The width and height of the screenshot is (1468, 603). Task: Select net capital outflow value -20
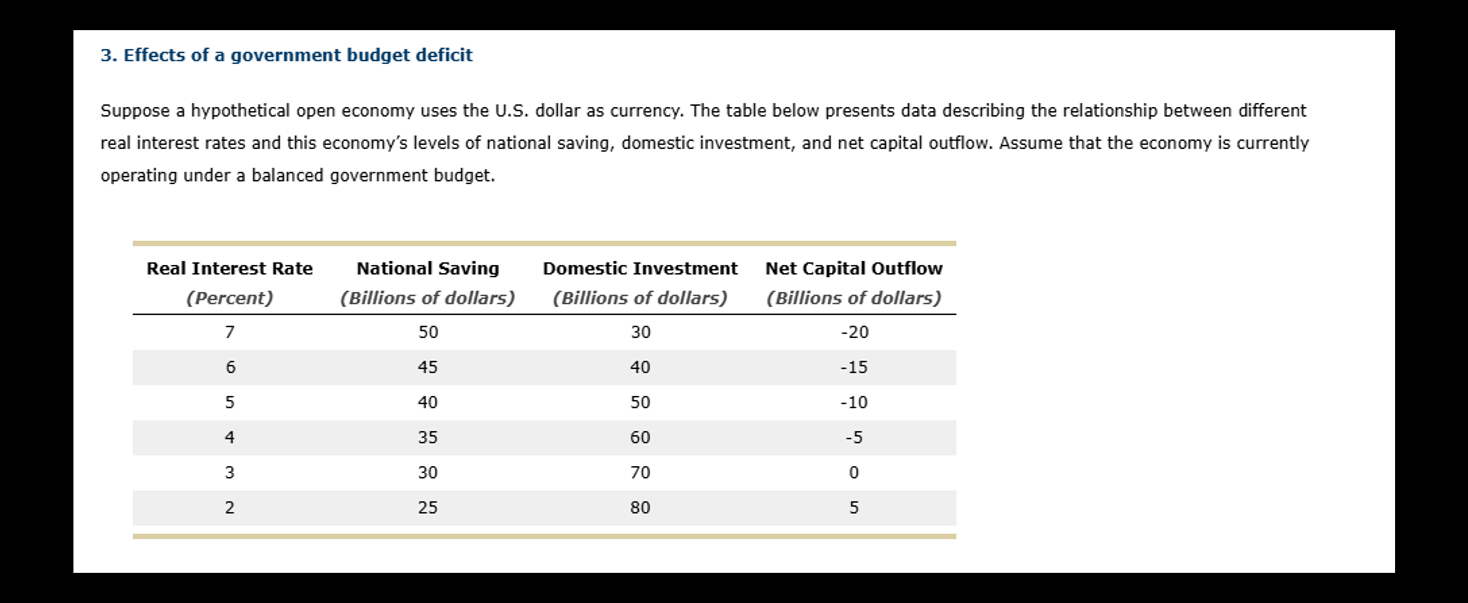(x=854, y=332)
